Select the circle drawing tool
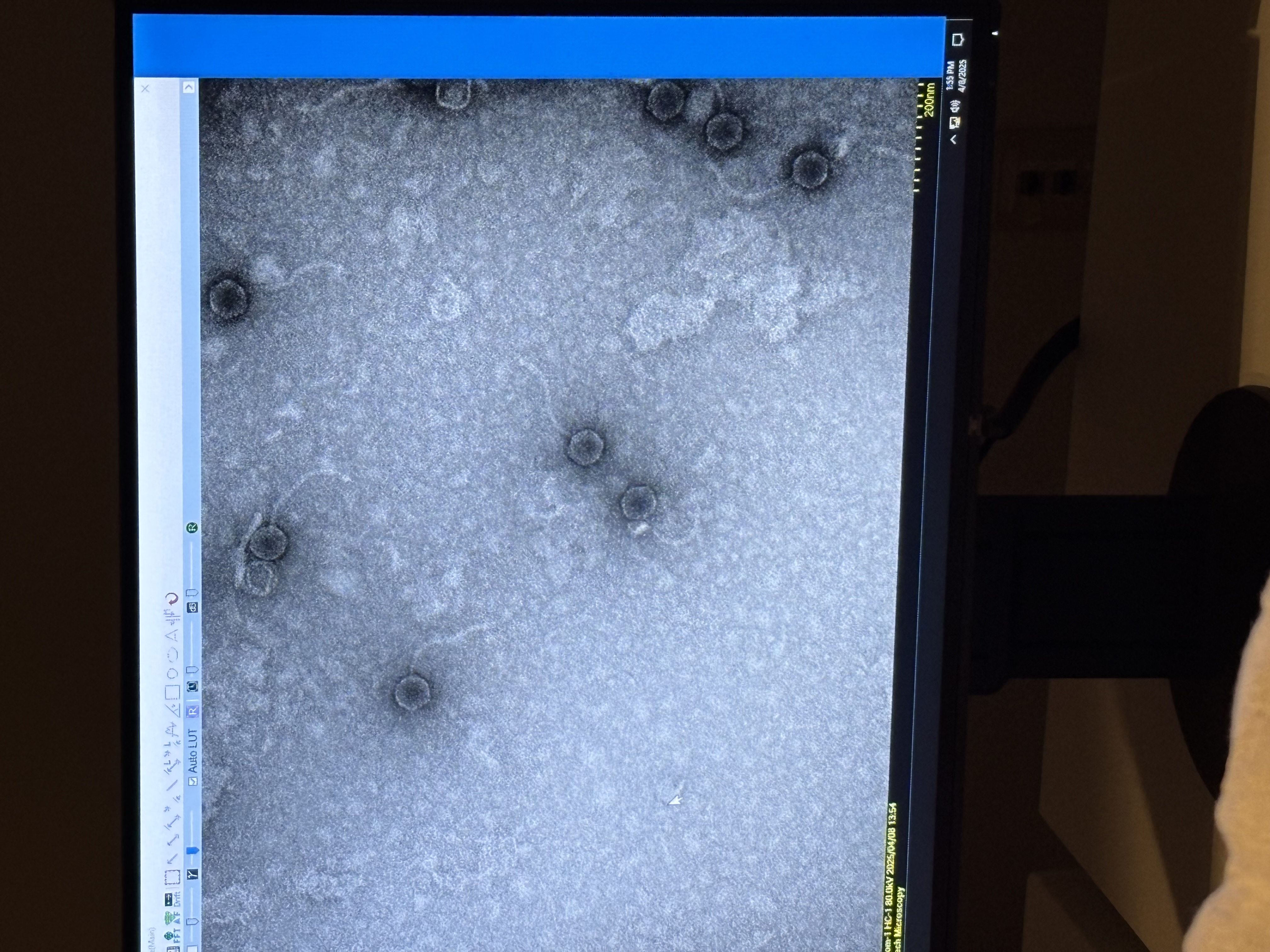The width and height of the screenshot is (1270, 952). tap(172, 673)
